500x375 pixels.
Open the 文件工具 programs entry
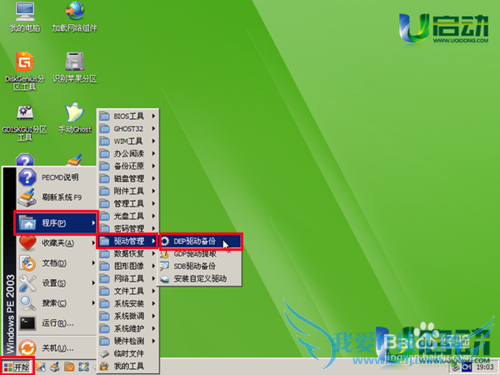[x=128, y=291]
